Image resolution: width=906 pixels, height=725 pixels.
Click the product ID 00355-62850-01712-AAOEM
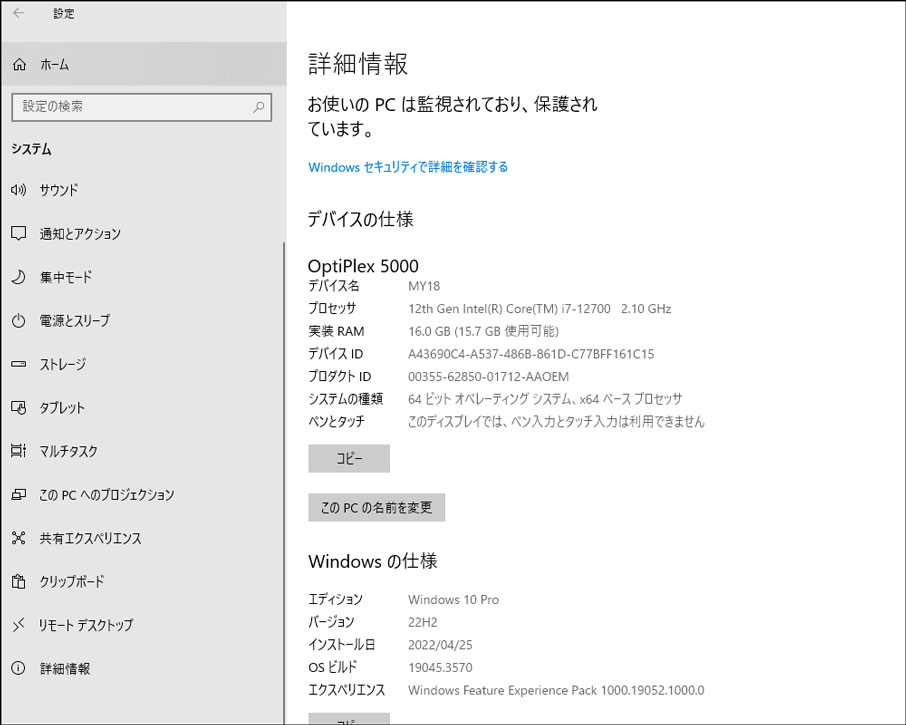488,377
